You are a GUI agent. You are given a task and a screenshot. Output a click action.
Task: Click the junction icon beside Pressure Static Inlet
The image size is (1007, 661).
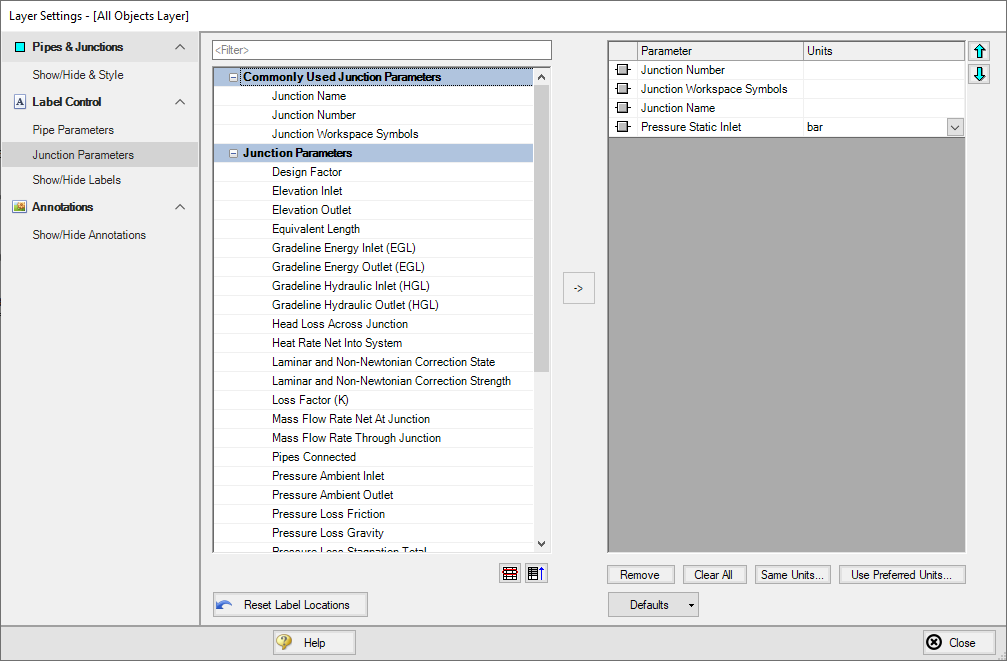(x=623, y=127)
